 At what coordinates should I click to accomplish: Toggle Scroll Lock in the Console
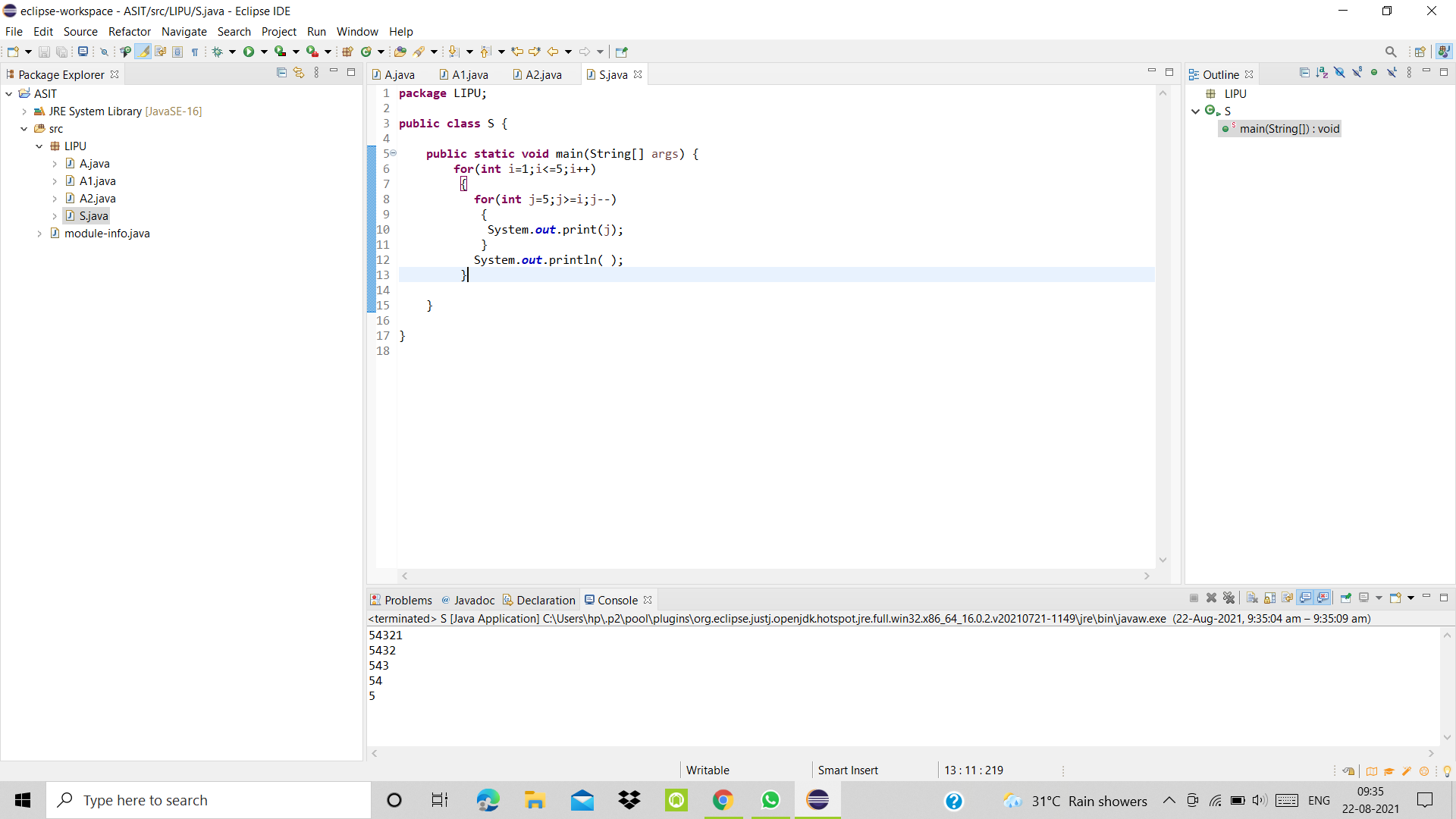pos(1268,598)
